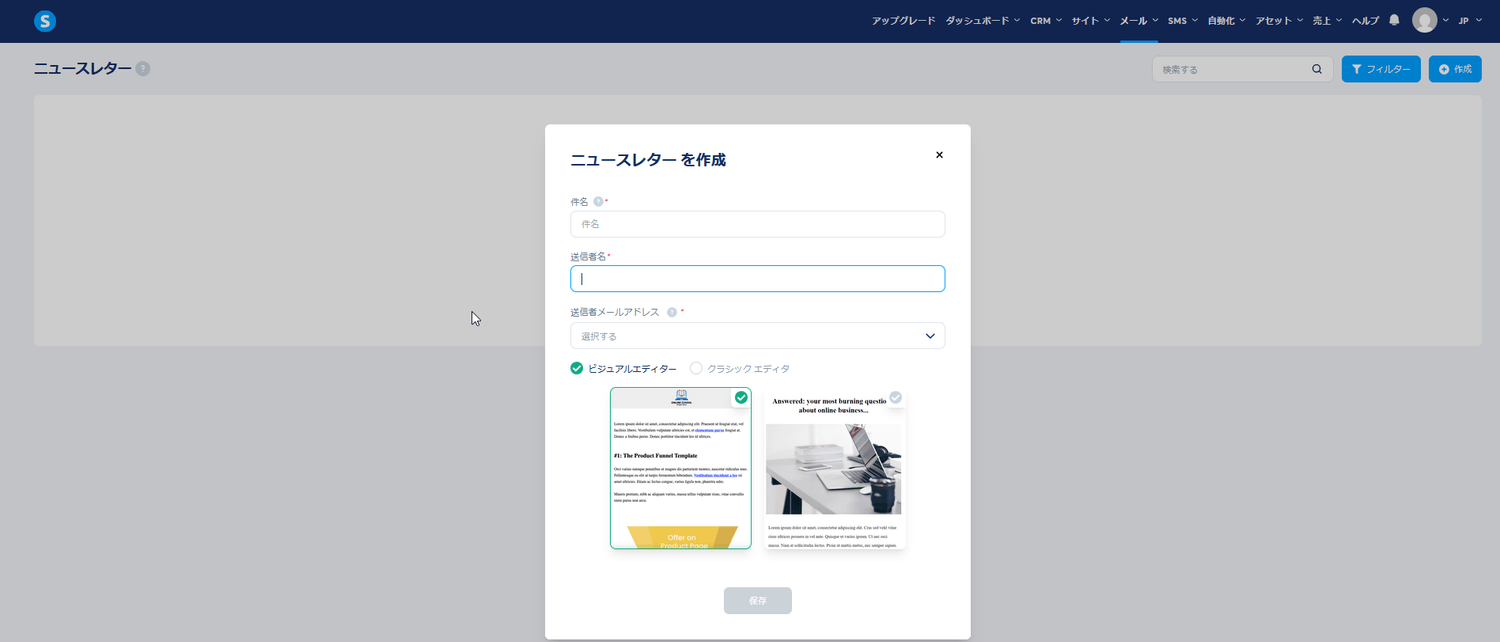Open the 送信者メールアドレス 選択する dropdown
Image resolution: width=1500 pixels, height=642 pixels.
click(757, 336)
